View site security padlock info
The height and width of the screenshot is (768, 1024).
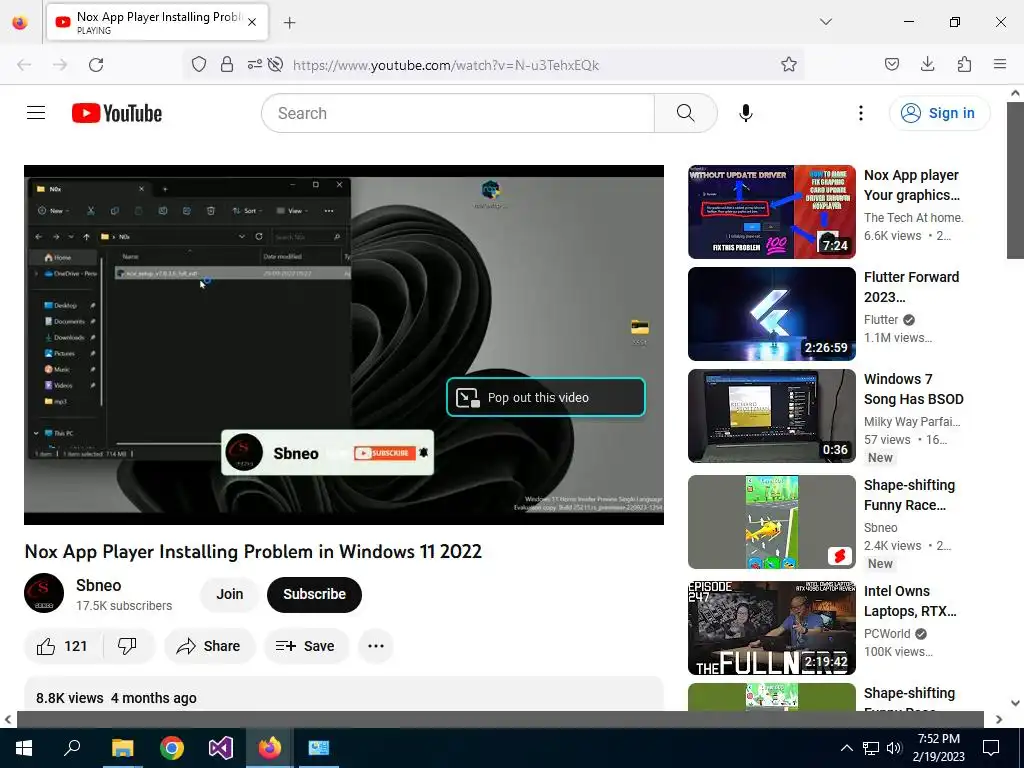pyautogui.click(x=227, y=64)
